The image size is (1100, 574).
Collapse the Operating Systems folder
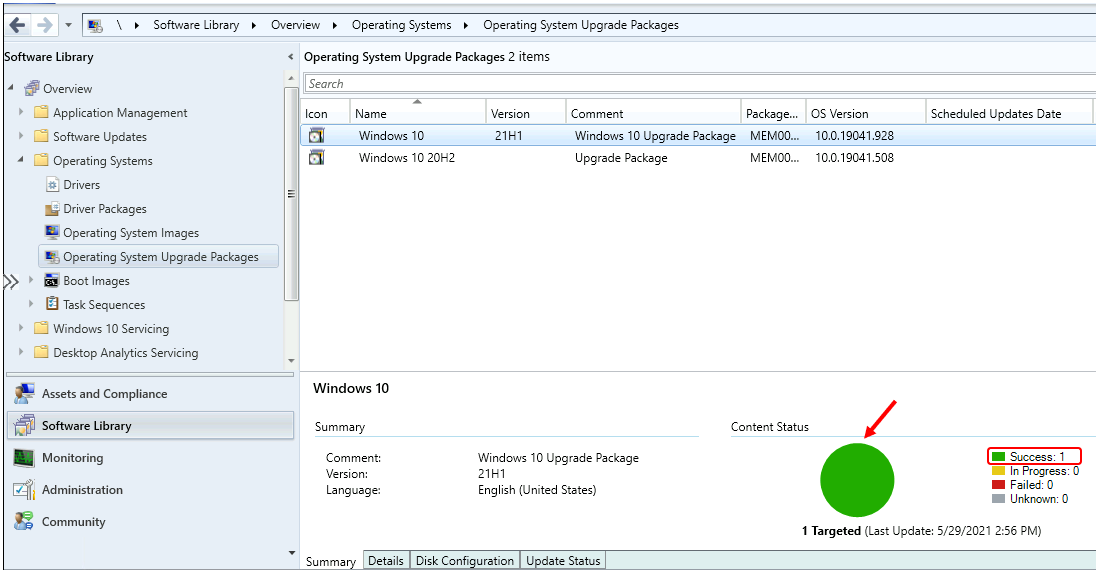coord(21,159)
